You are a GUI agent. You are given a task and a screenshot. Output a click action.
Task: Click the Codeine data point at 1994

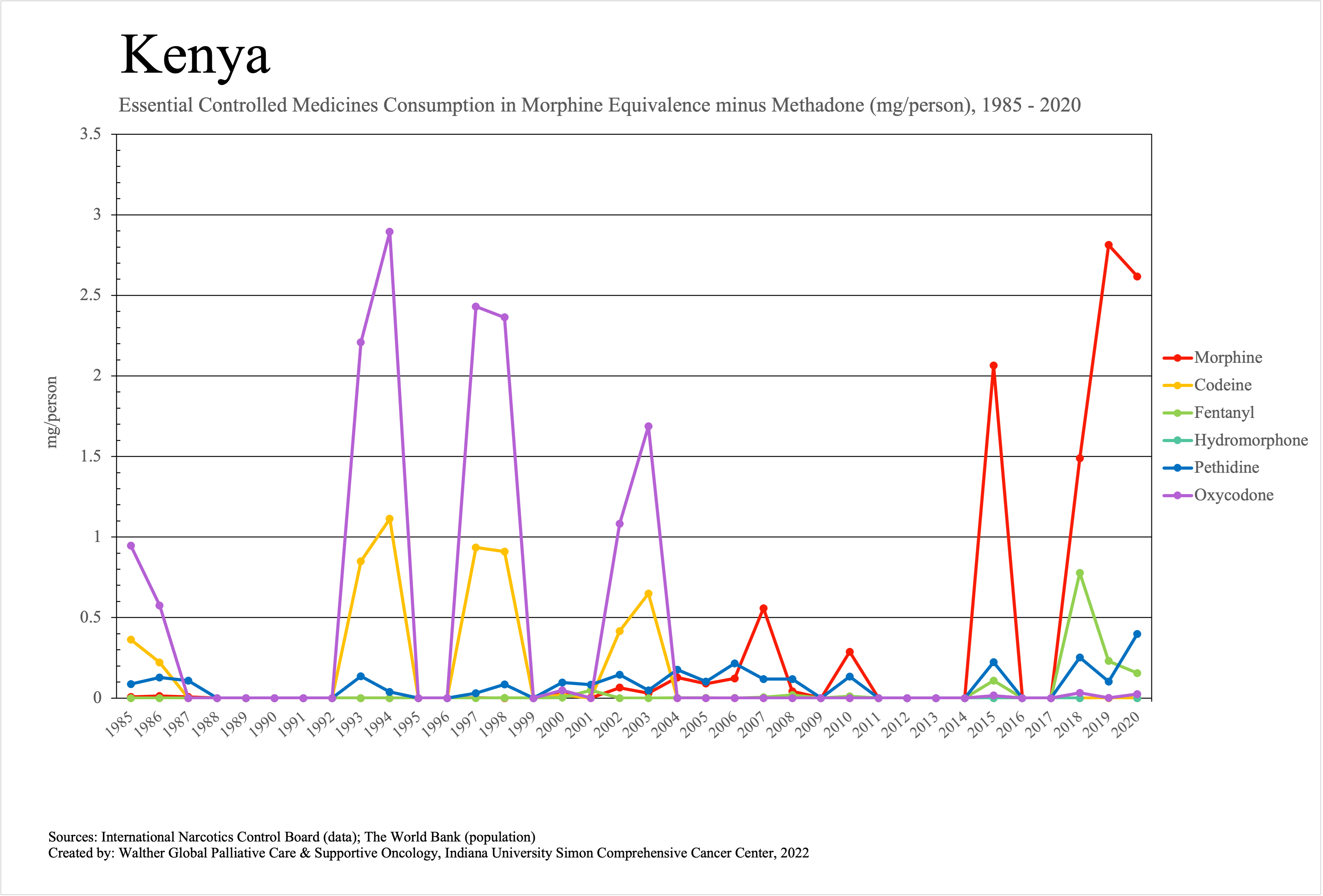pos(389,519)
